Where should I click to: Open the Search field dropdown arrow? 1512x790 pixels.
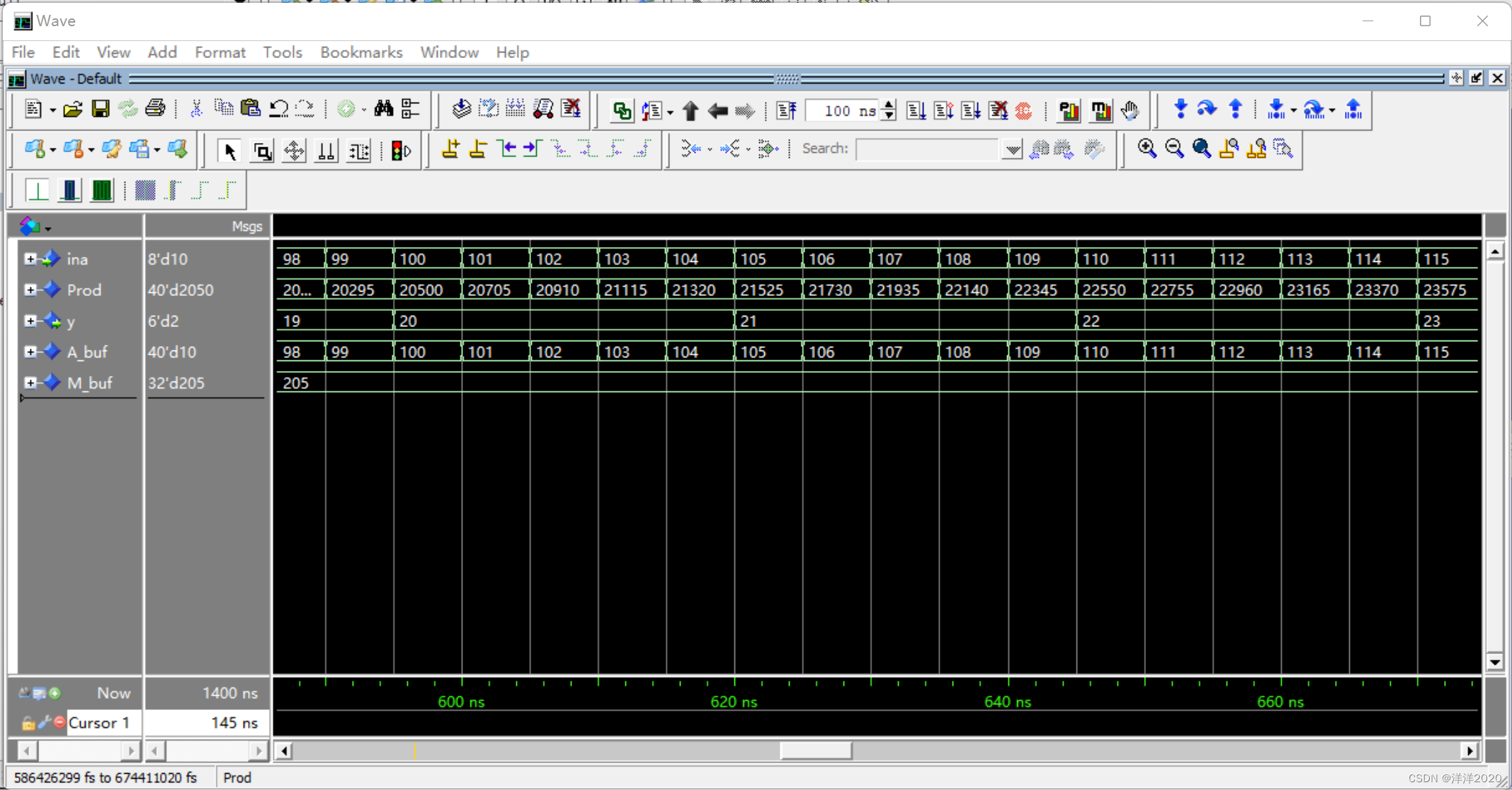point(1013,149)
